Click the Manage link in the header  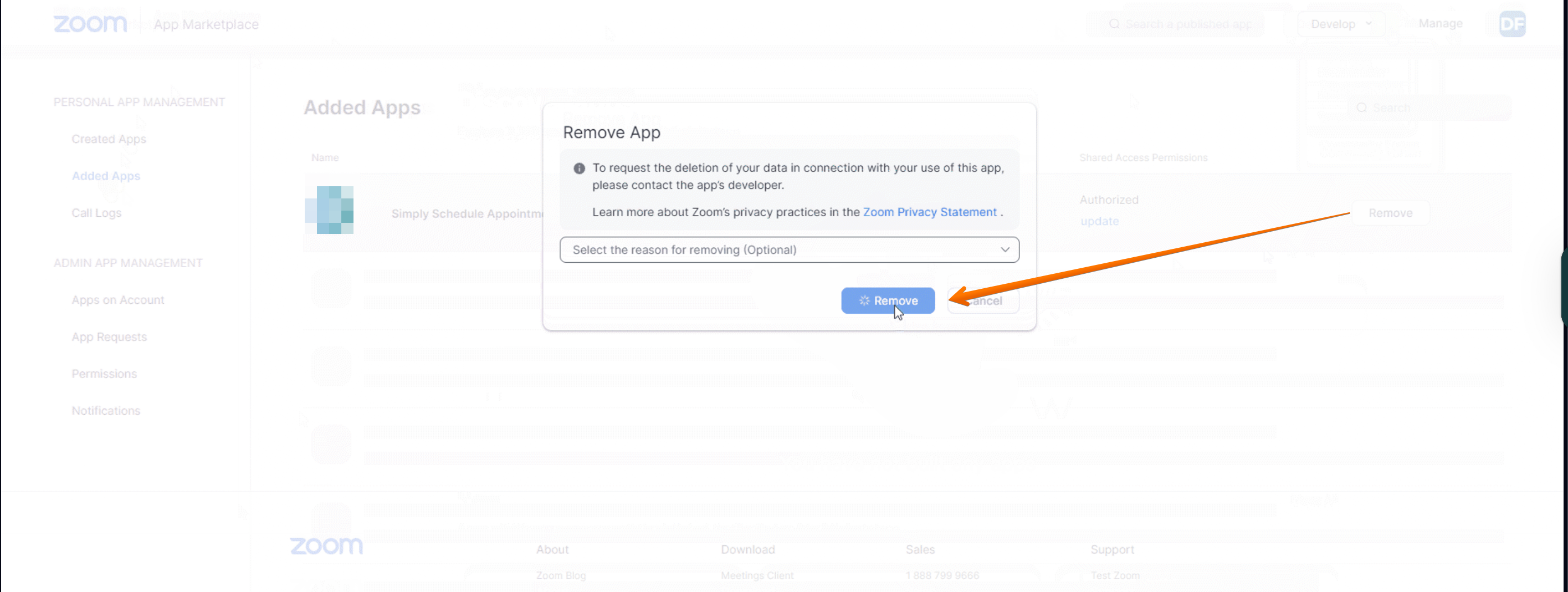tap(1440, 23)
